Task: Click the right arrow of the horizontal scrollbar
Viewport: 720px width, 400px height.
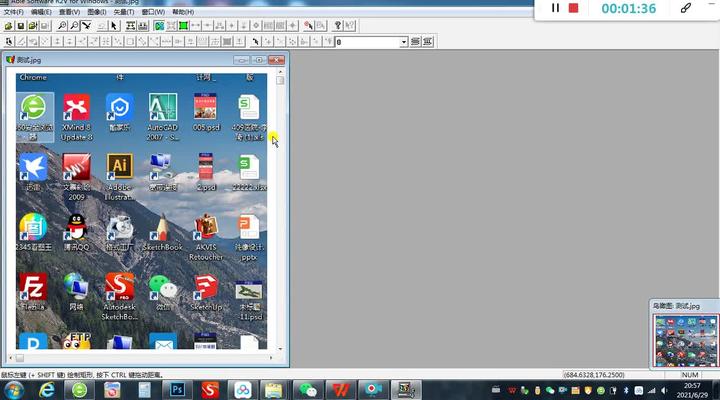Action: click(271, 357)
